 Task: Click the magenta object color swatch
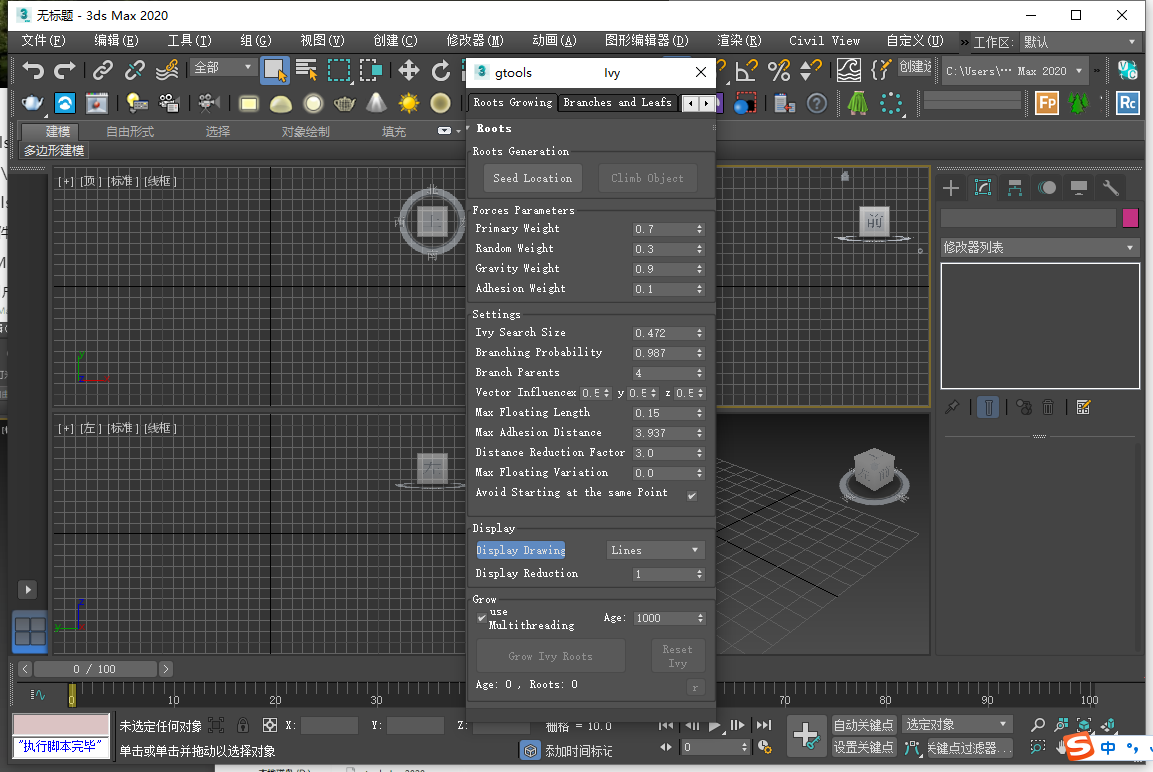[1131, 218]
